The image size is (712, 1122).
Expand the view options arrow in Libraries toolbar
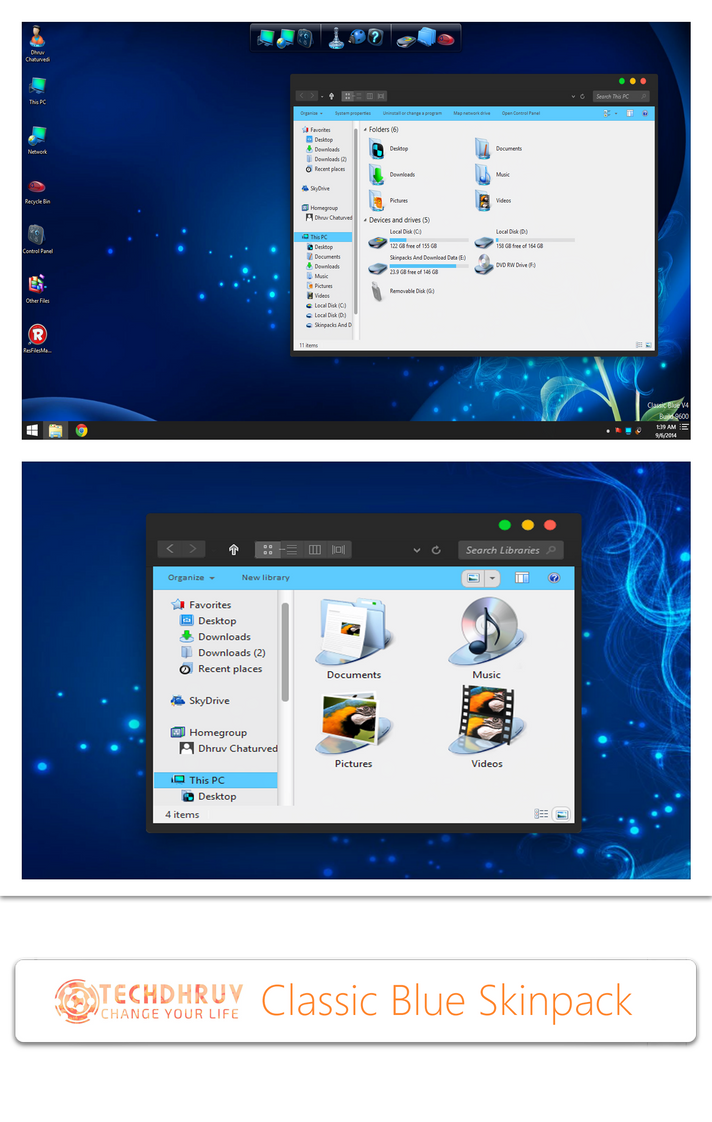pos(493,578)
